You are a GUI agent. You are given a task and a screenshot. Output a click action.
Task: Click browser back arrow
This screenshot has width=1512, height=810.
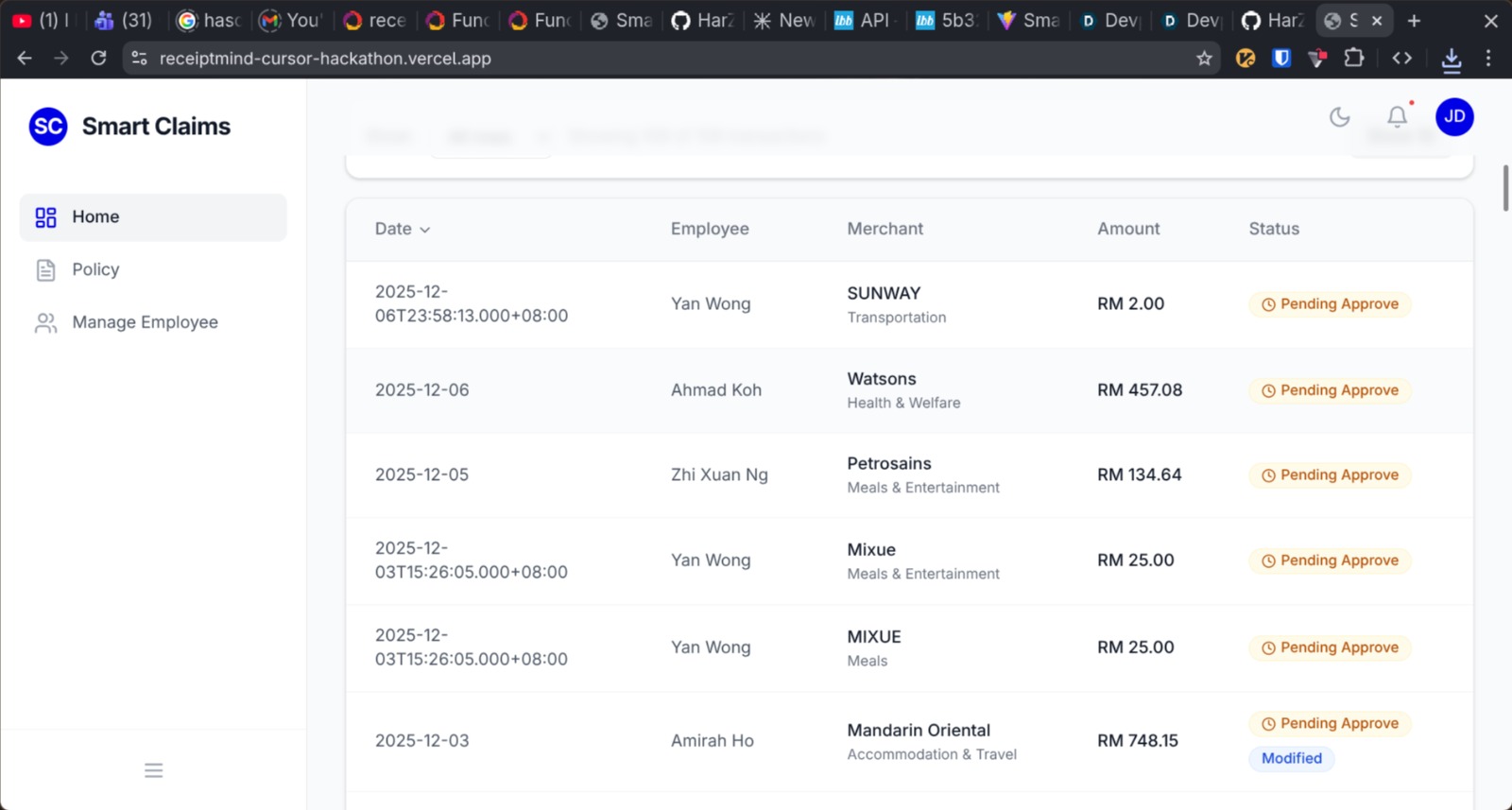pyautogui.click(x=25, y=59)
